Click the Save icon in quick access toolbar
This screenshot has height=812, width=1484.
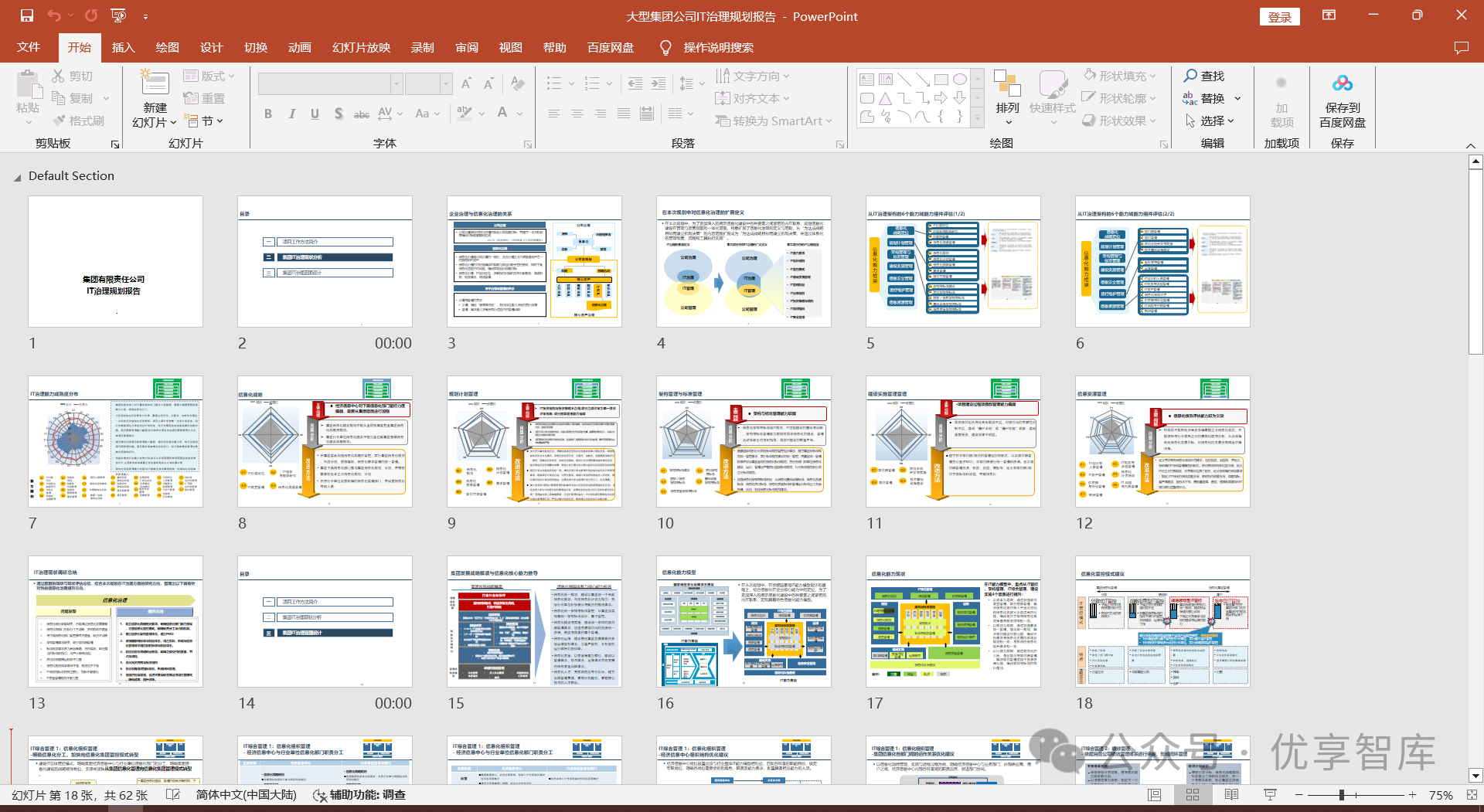[x=27, y=15]
